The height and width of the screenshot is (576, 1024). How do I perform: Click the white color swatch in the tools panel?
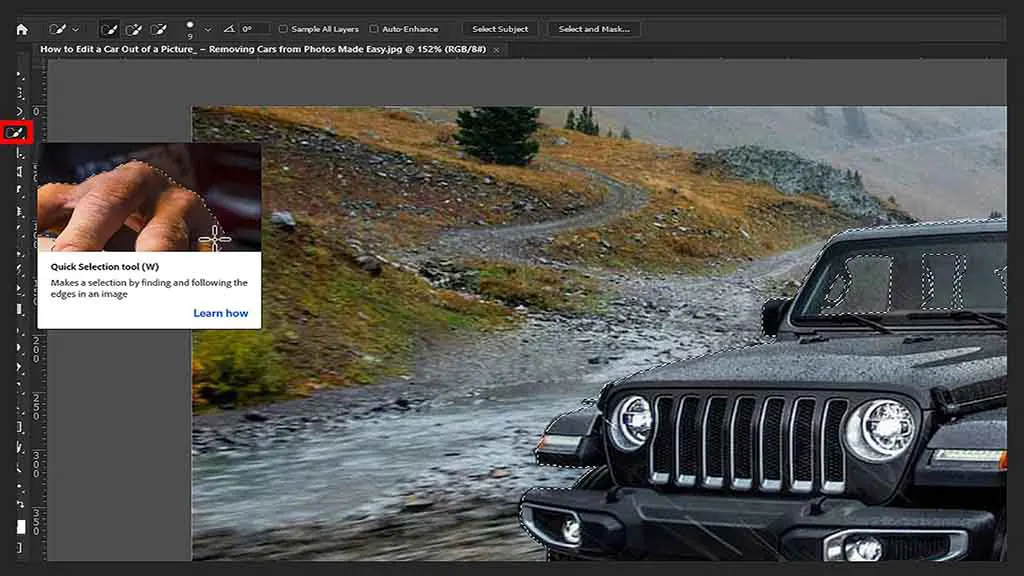coord(21,526)
